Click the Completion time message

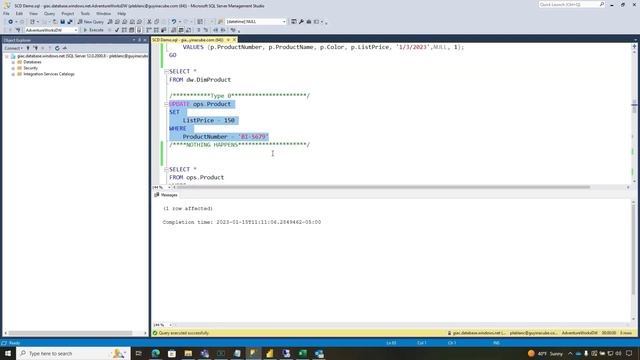tap(242, 222)
